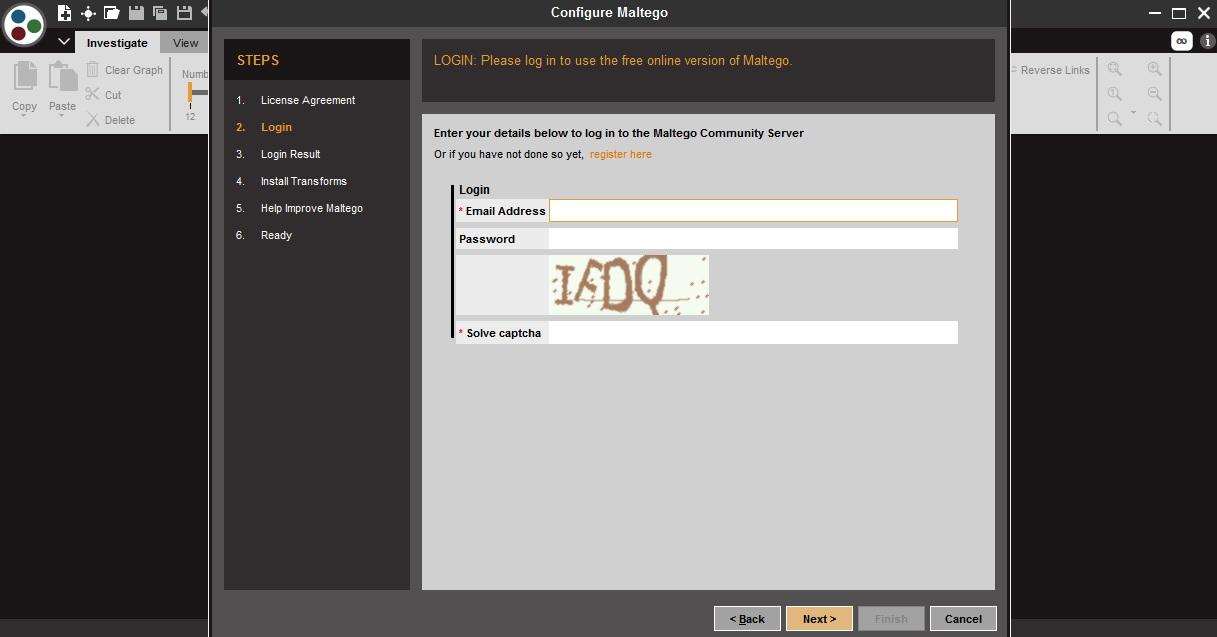Open the Maltego application menu logo
The image size is (1217, 637).
point(24,24)
